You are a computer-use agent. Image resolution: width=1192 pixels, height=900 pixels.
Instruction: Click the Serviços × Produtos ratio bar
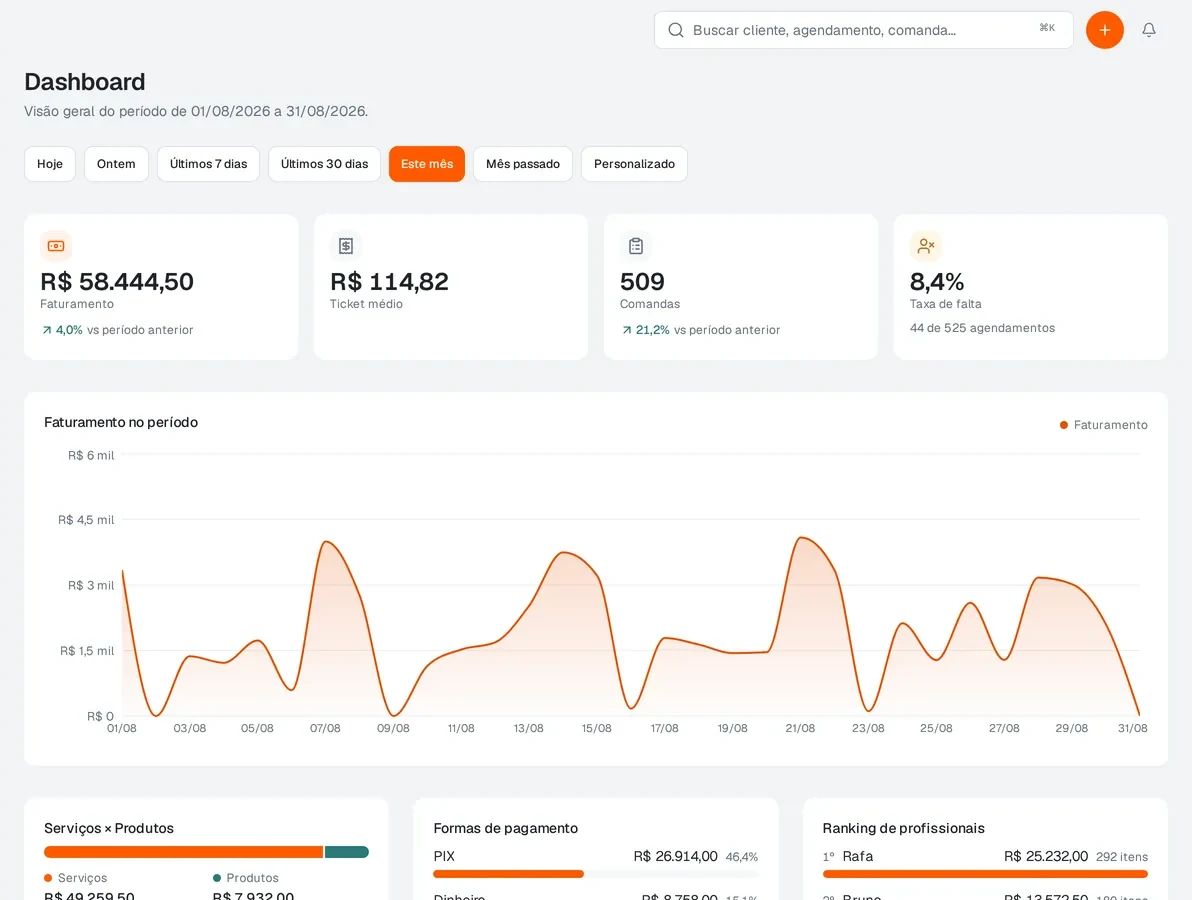coord(206,852)
